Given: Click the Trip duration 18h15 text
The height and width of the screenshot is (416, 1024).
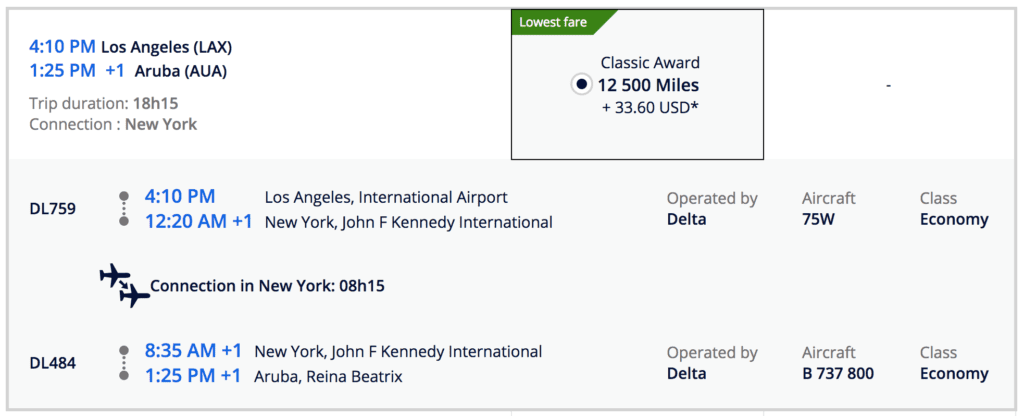Looking at the screenshot, I should tap(104, 103).
